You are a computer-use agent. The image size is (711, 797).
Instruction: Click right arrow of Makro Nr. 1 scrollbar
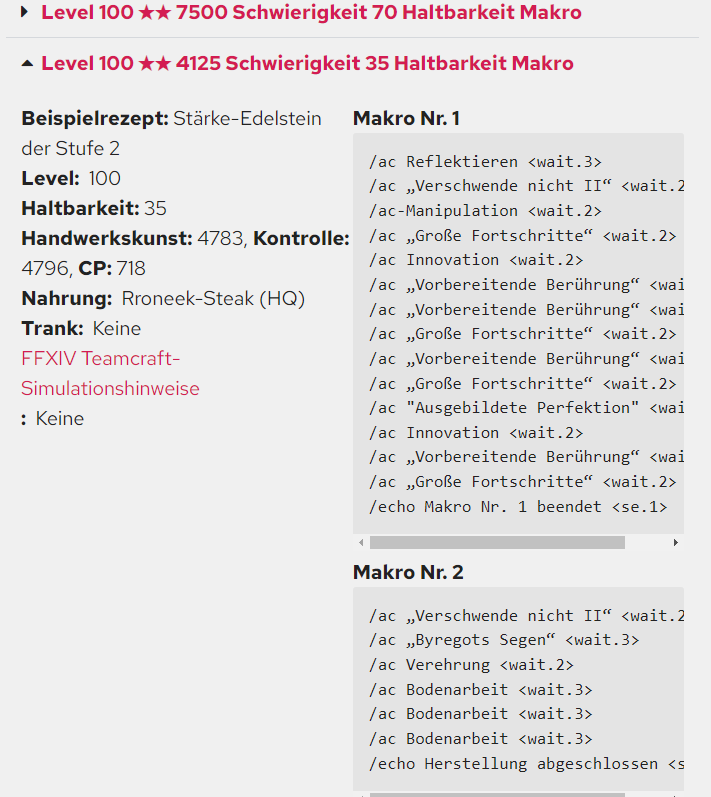(x=676, y=542)
